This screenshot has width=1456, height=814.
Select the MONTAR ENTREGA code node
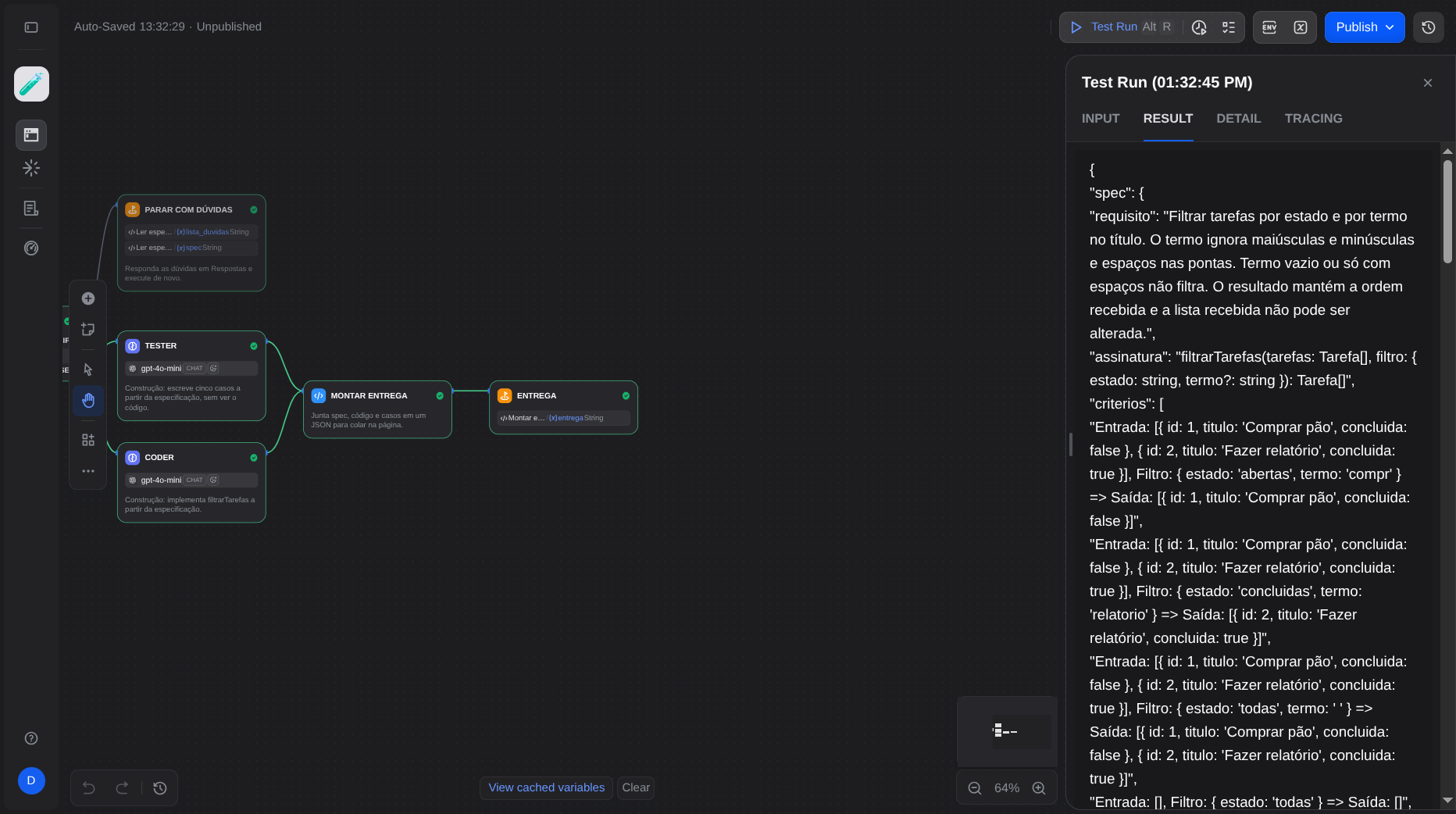(377, 409)
